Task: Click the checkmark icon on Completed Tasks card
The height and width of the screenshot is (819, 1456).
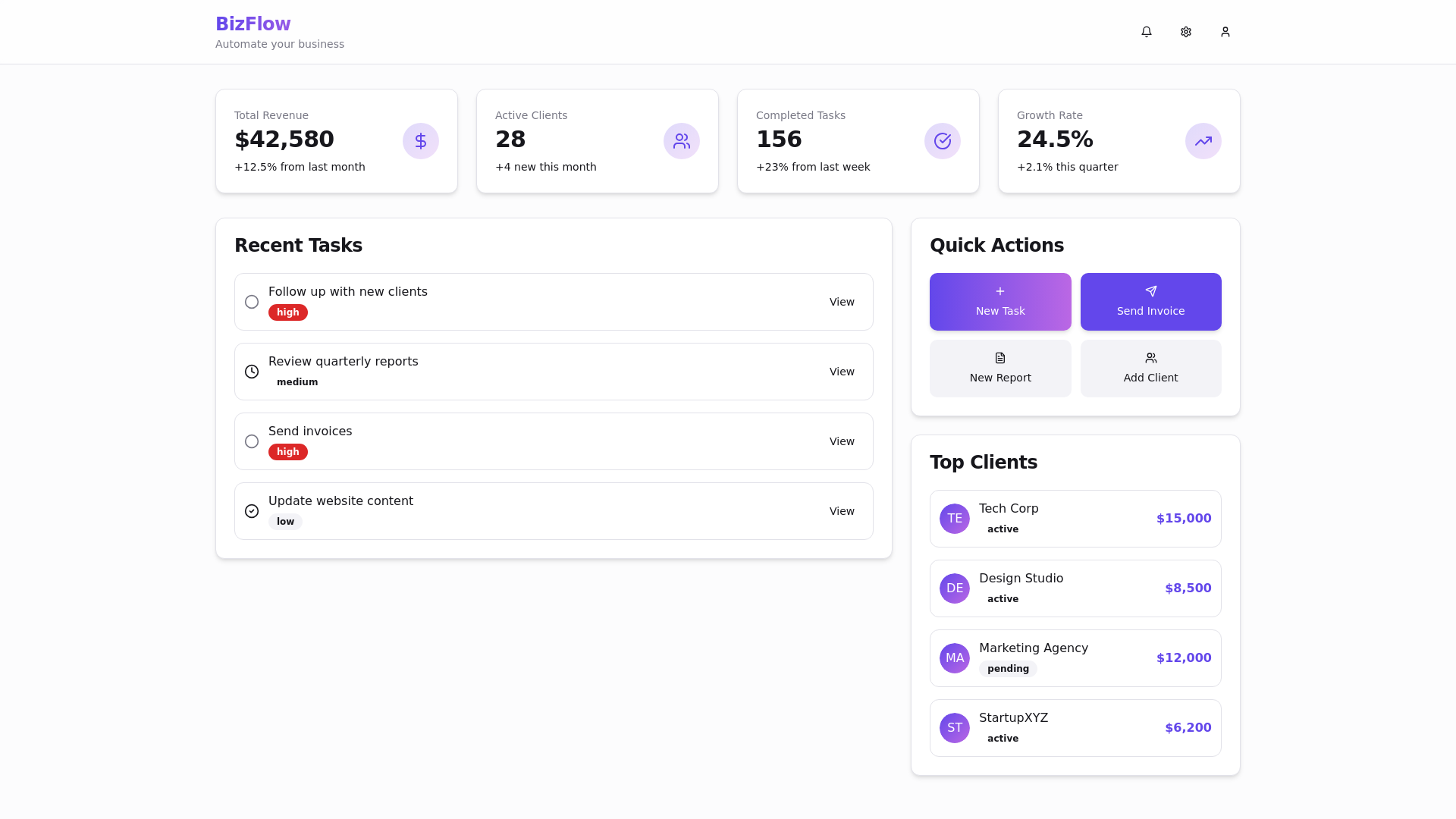Action: click(942, 140)
